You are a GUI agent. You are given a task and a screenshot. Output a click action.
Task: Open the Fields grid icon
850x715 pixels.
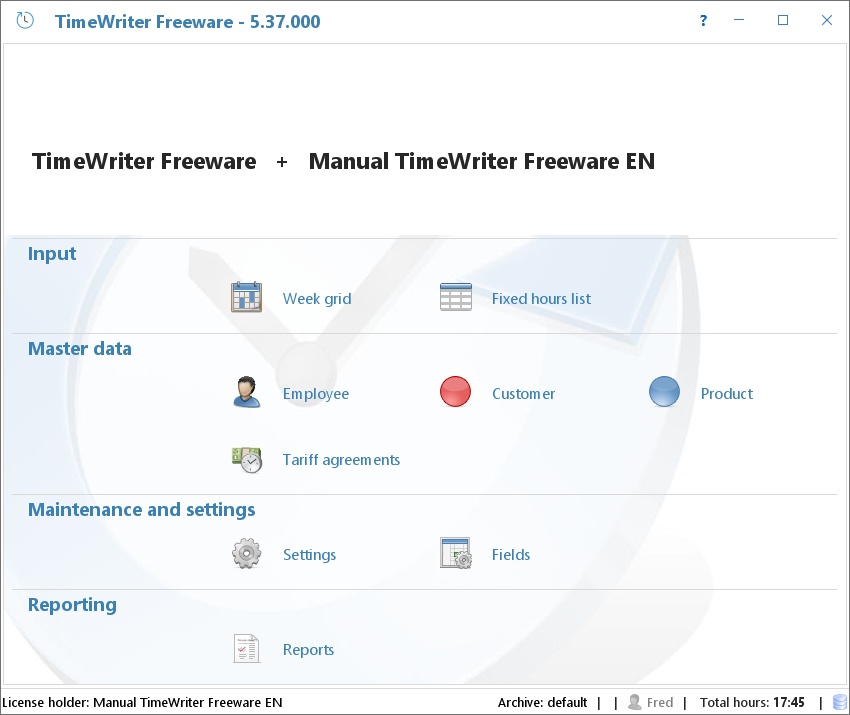[x=455, y=552]
